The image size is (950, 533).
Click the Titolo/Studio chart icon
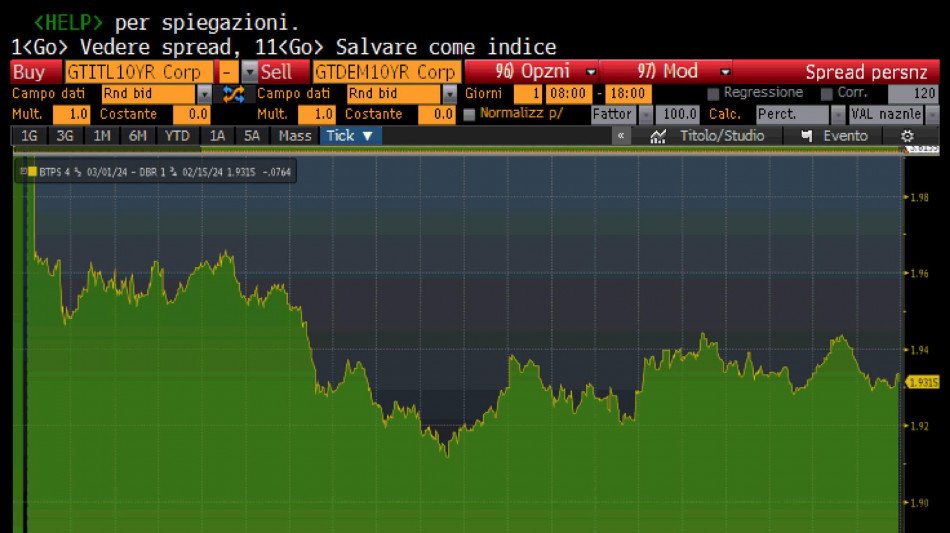coord(658,136)
